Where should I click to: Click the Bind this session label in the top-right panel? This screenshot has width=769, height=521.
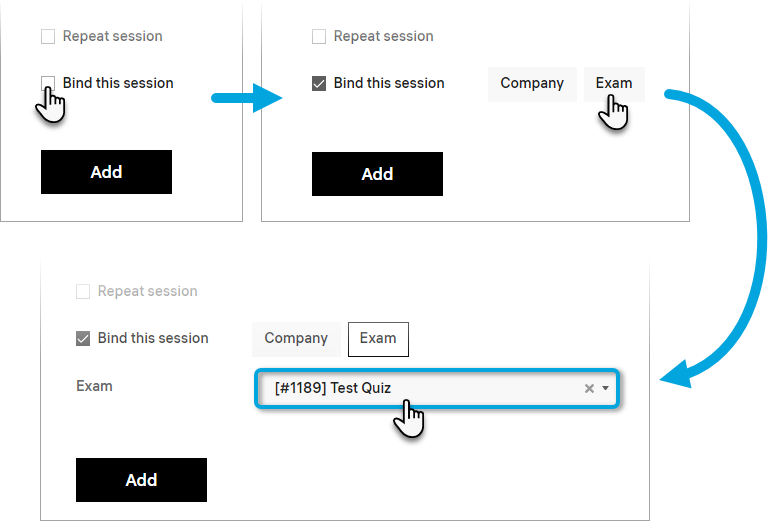389,84
